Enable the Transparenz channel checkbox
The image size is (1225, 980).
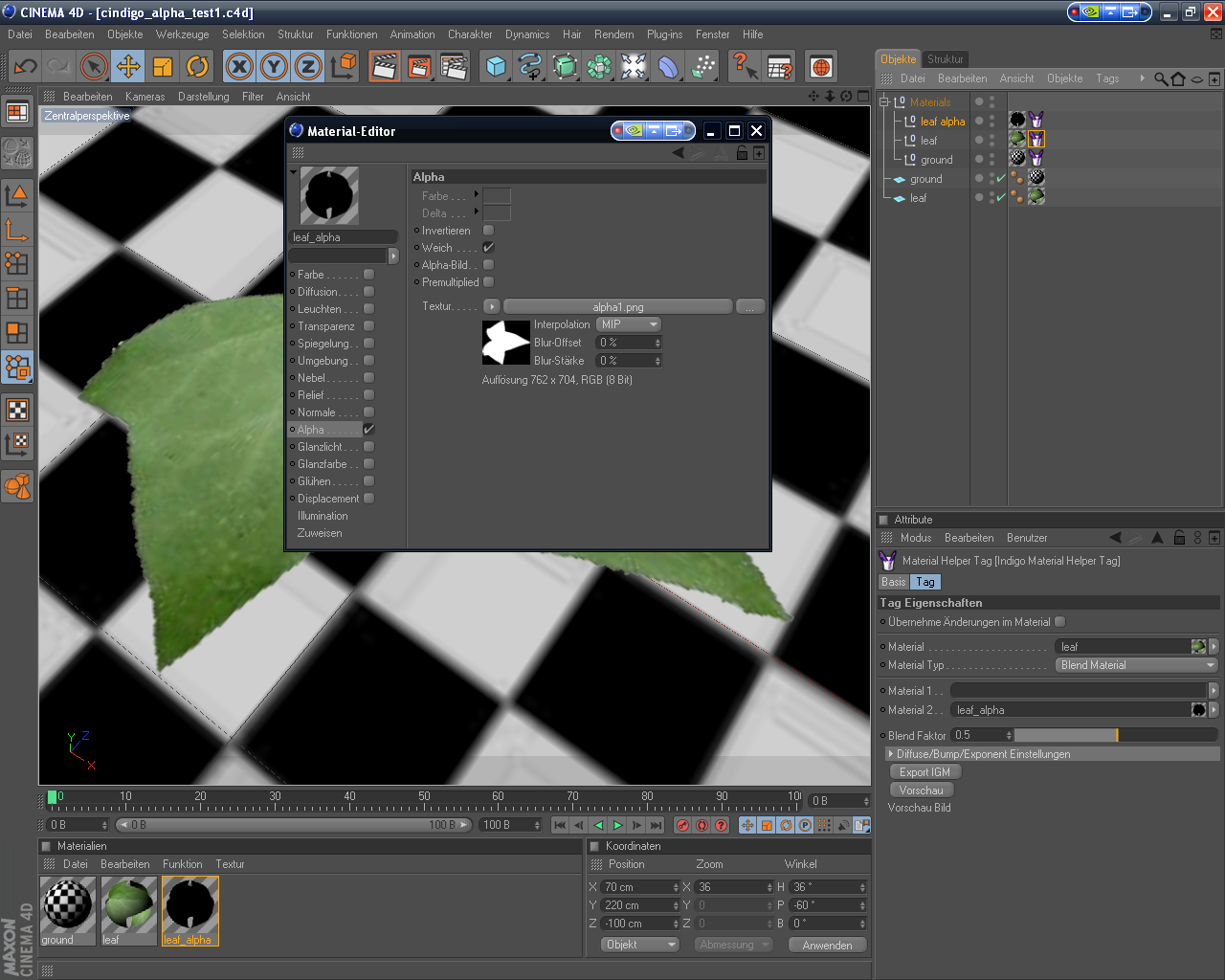point(368,326)
